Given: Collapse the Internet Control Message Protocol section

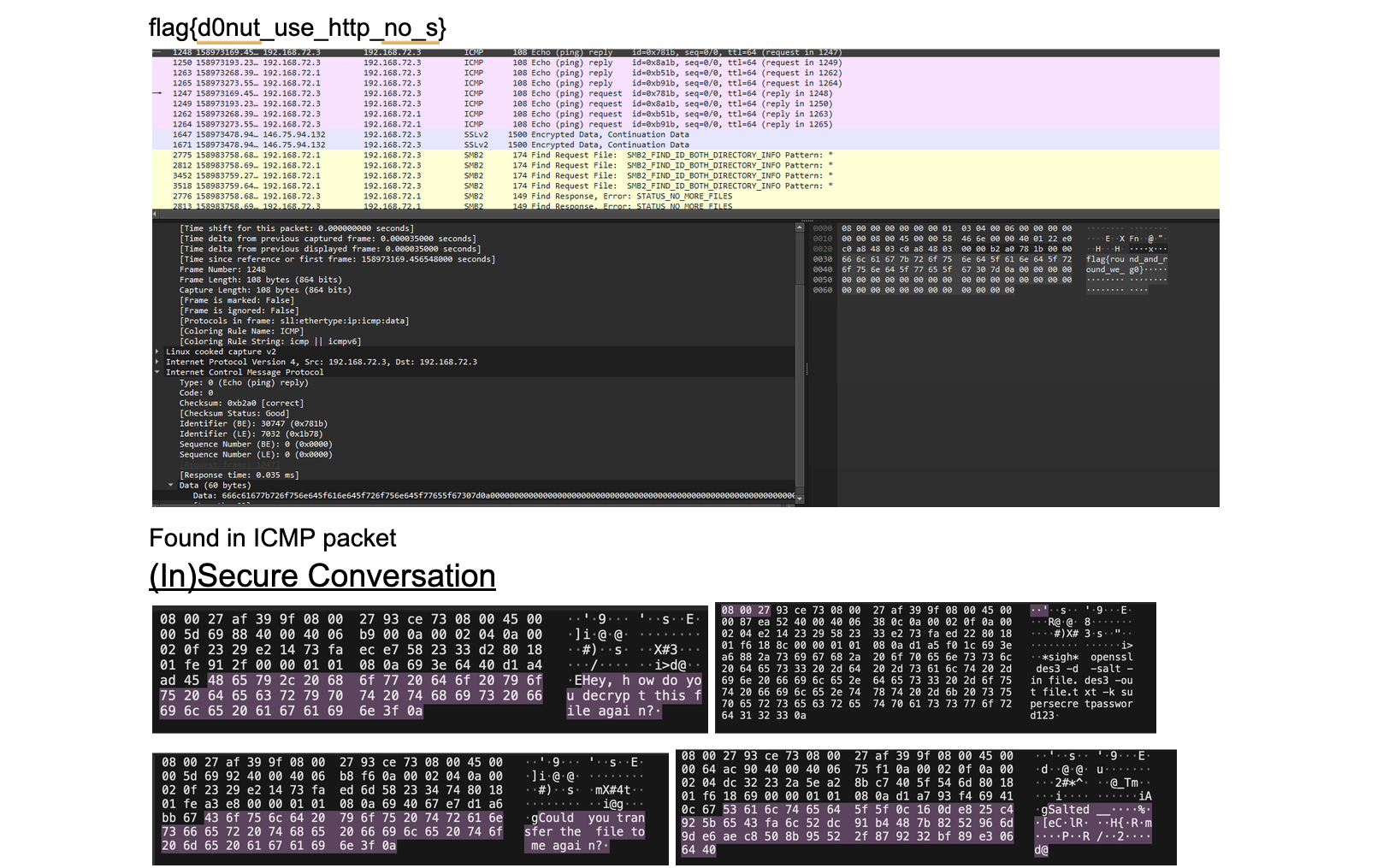Looking at the screenshot, I should point(157,372).
